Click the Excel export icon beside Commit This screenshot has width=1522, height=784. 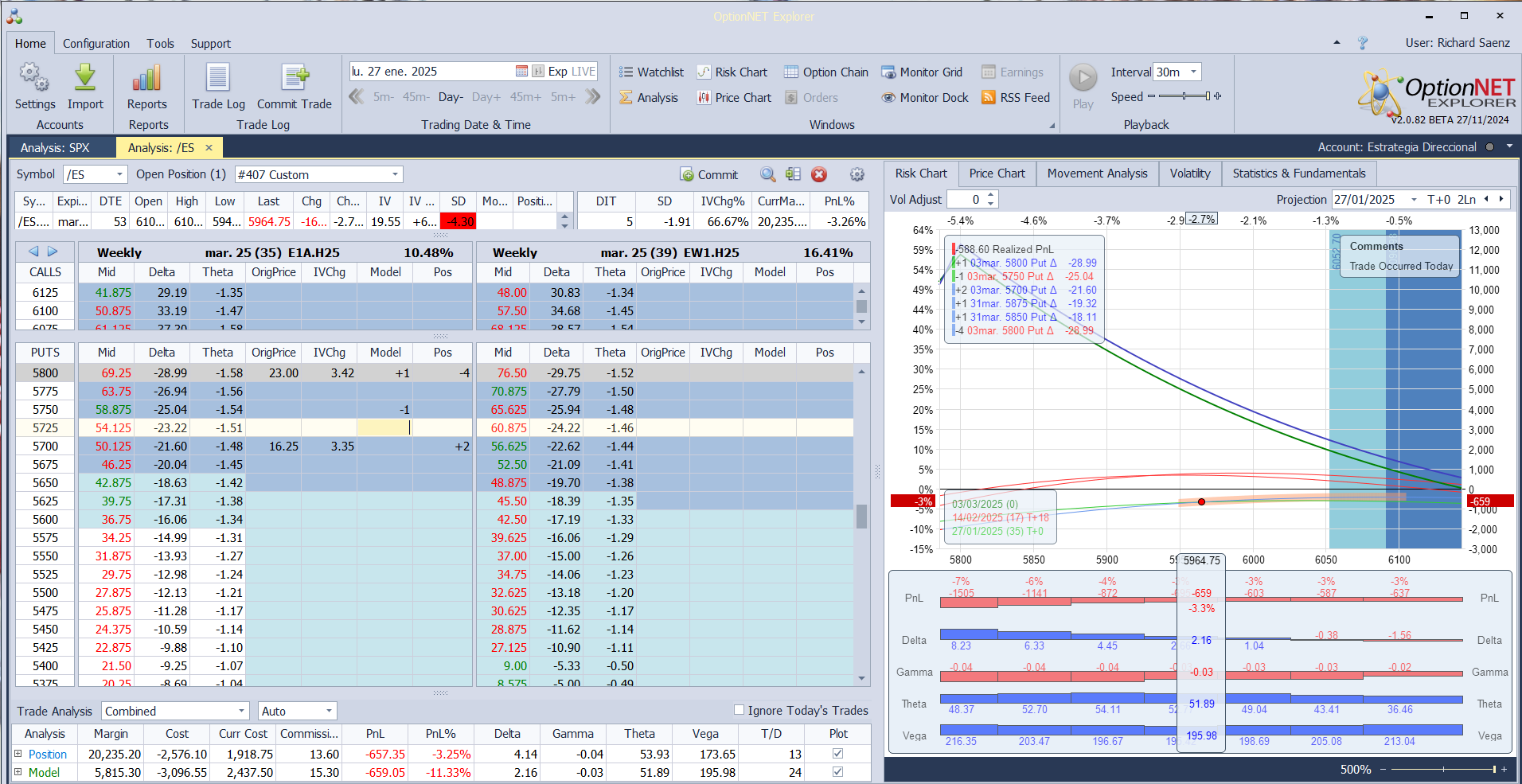pyautogui.click(x=793, y=175)
